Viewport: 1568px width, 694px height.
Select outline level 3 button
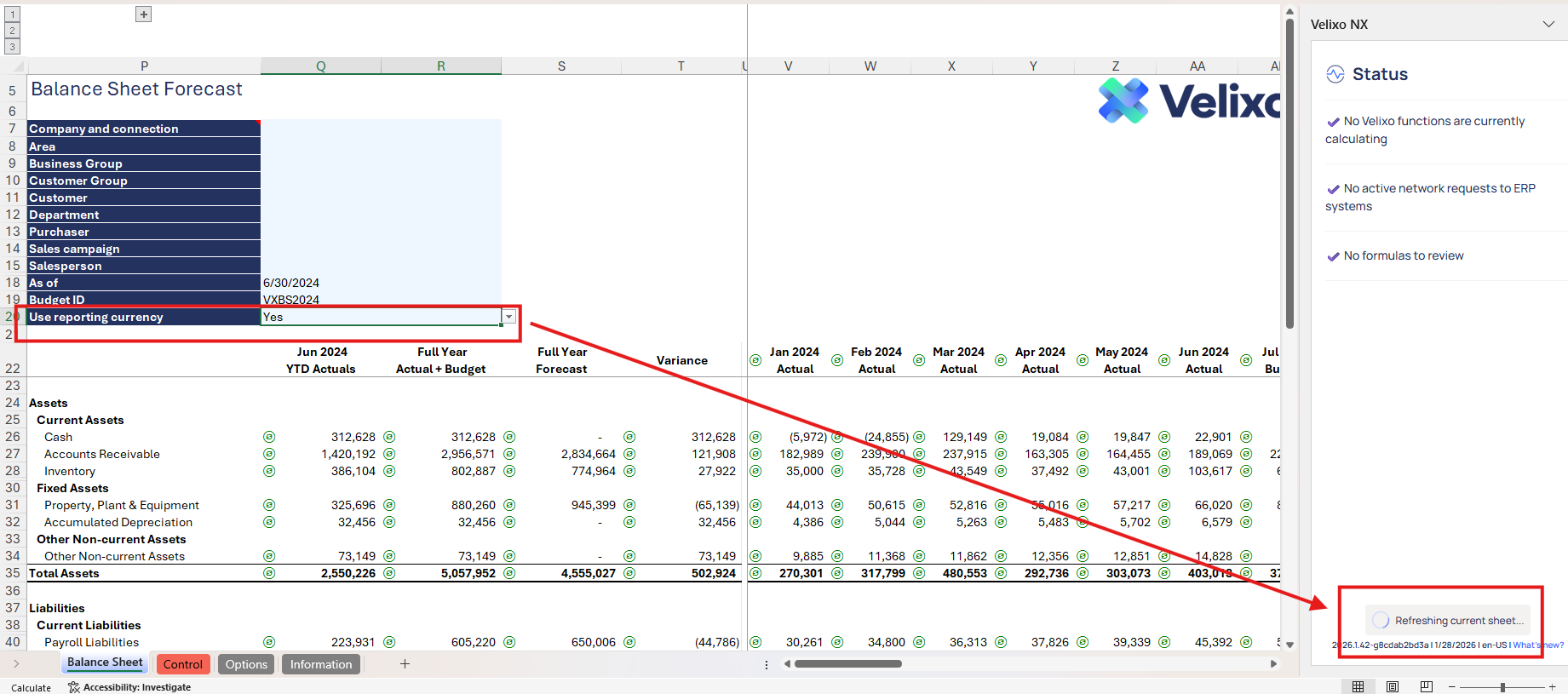pyautogui.click(x=13, y=47)
